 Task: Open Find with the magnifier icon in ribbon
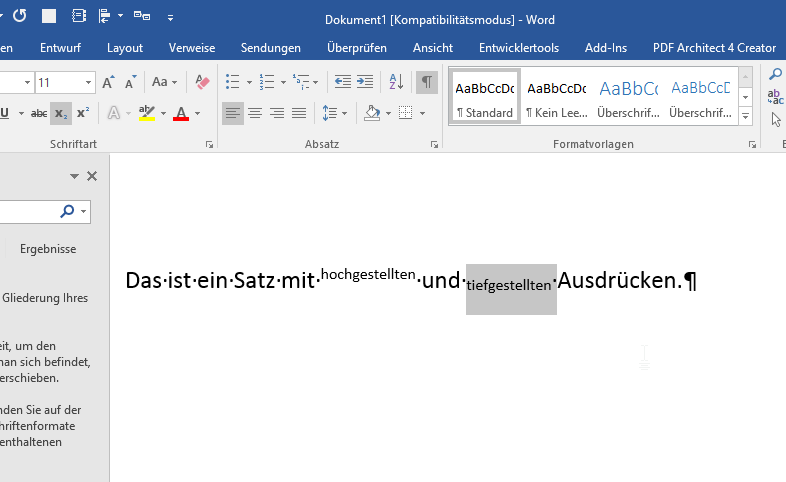coord(775,74)
